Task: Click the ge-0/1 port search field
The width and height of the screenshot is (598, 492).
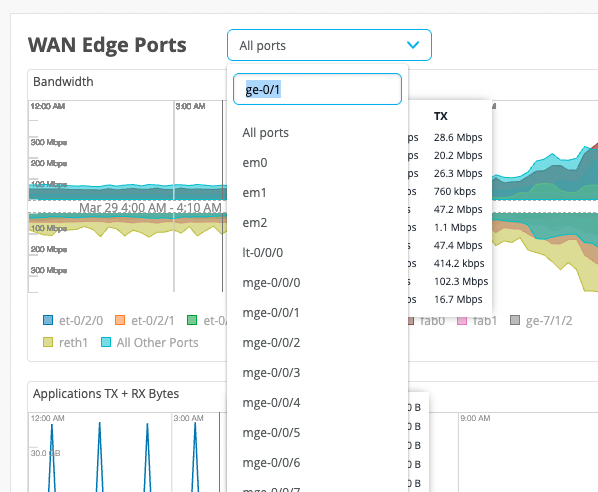Action: click(x=317, y=89)
